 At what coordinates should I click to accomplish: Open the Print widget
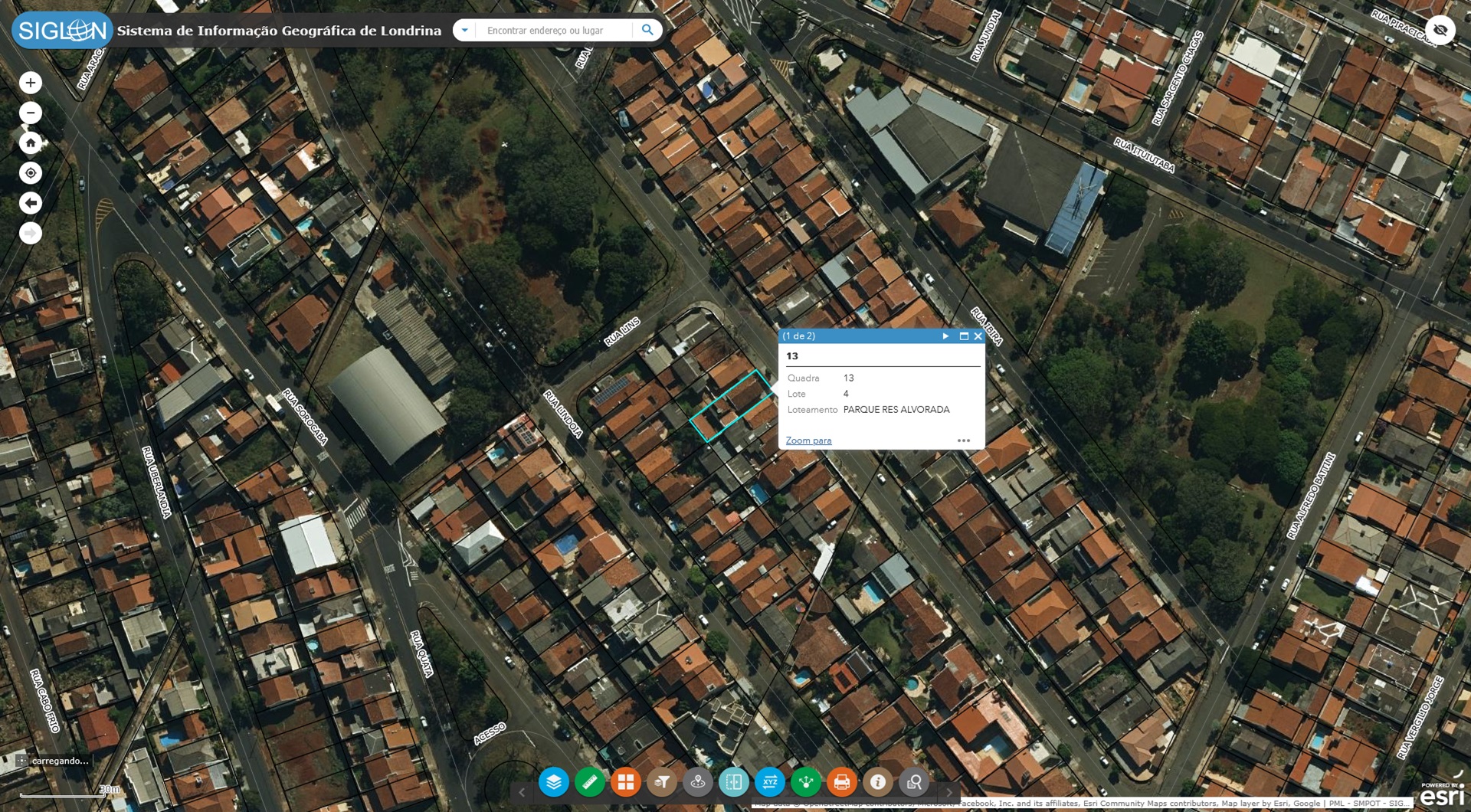(842, 782)
